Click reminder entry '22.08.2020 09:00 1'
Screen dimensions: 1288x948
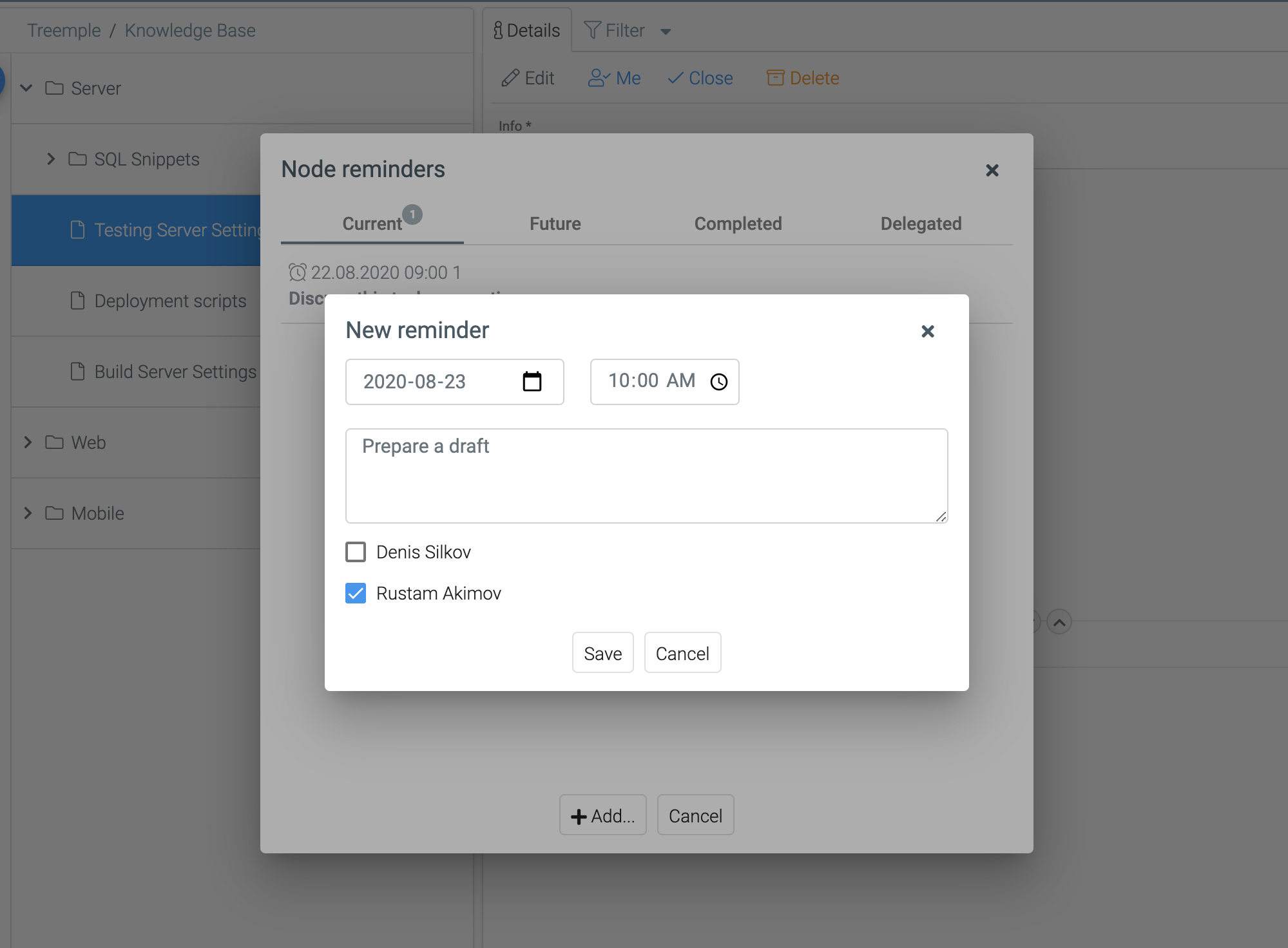click(x=386, y=272)
